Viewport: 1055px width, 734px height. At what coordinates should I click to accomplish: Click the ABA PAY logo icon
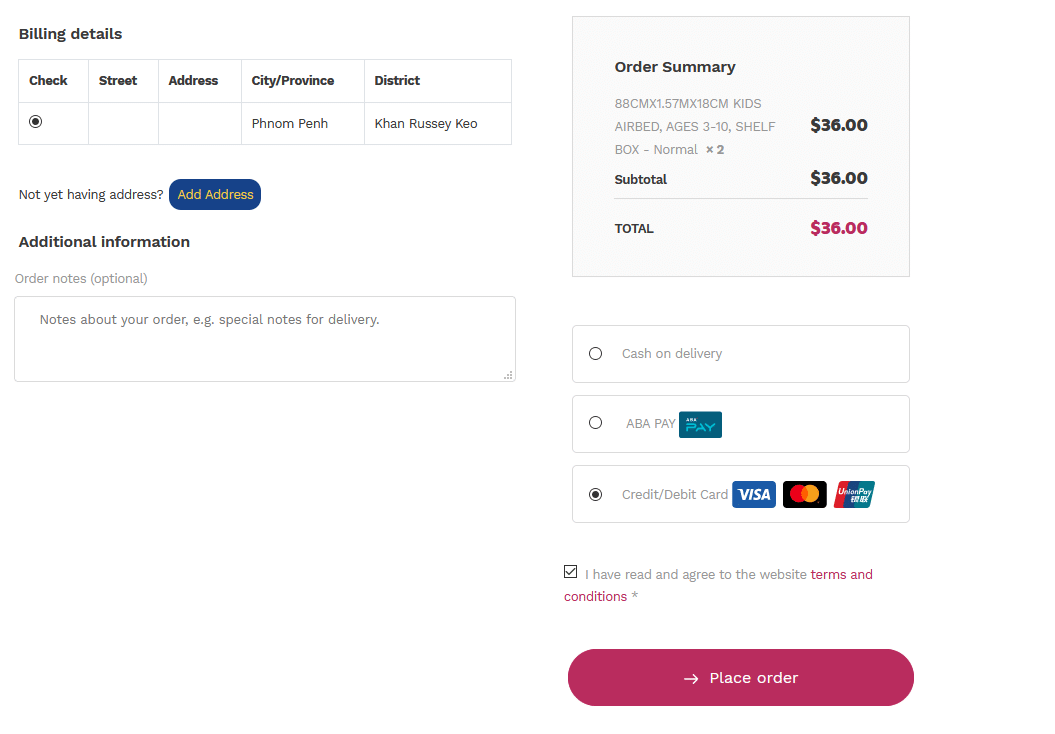point(700,424)
